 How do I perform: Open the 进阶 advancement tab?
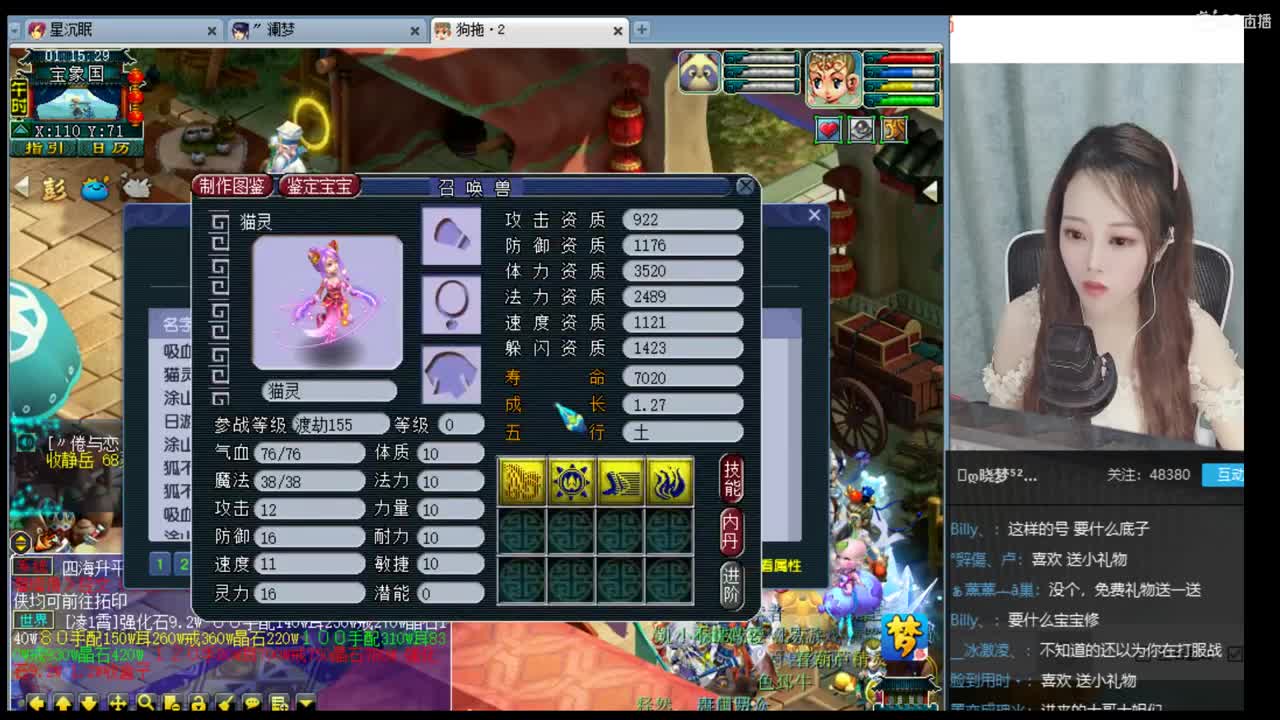click(x=732, y=585)
